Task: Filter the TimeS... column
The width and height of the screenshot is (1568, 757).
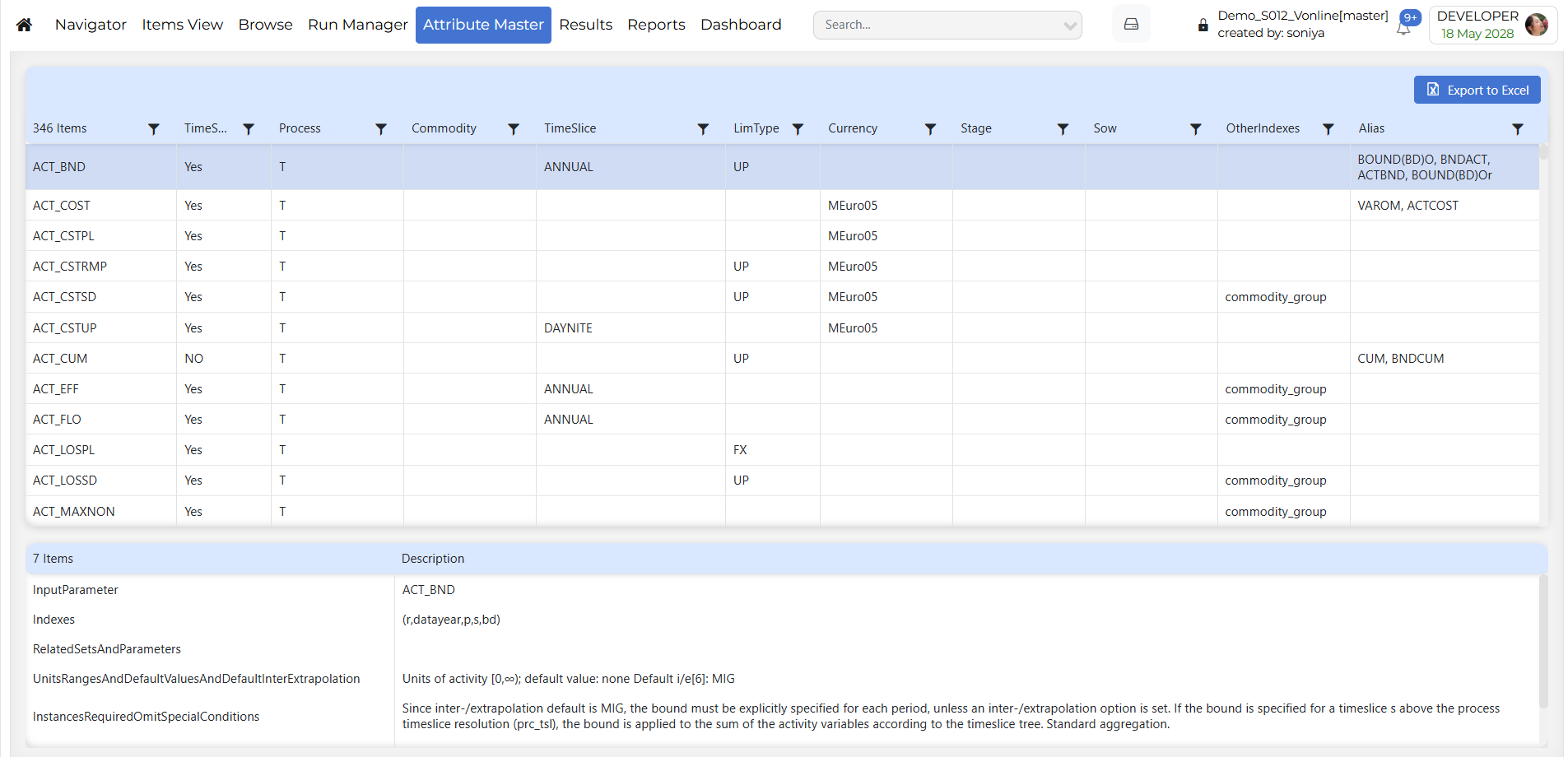Action: tap(249, 129)
